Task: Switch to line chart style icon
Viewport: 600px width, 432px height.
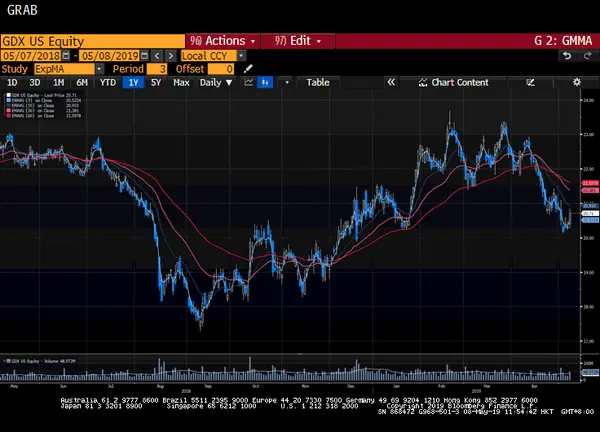Action: point(249,82)
